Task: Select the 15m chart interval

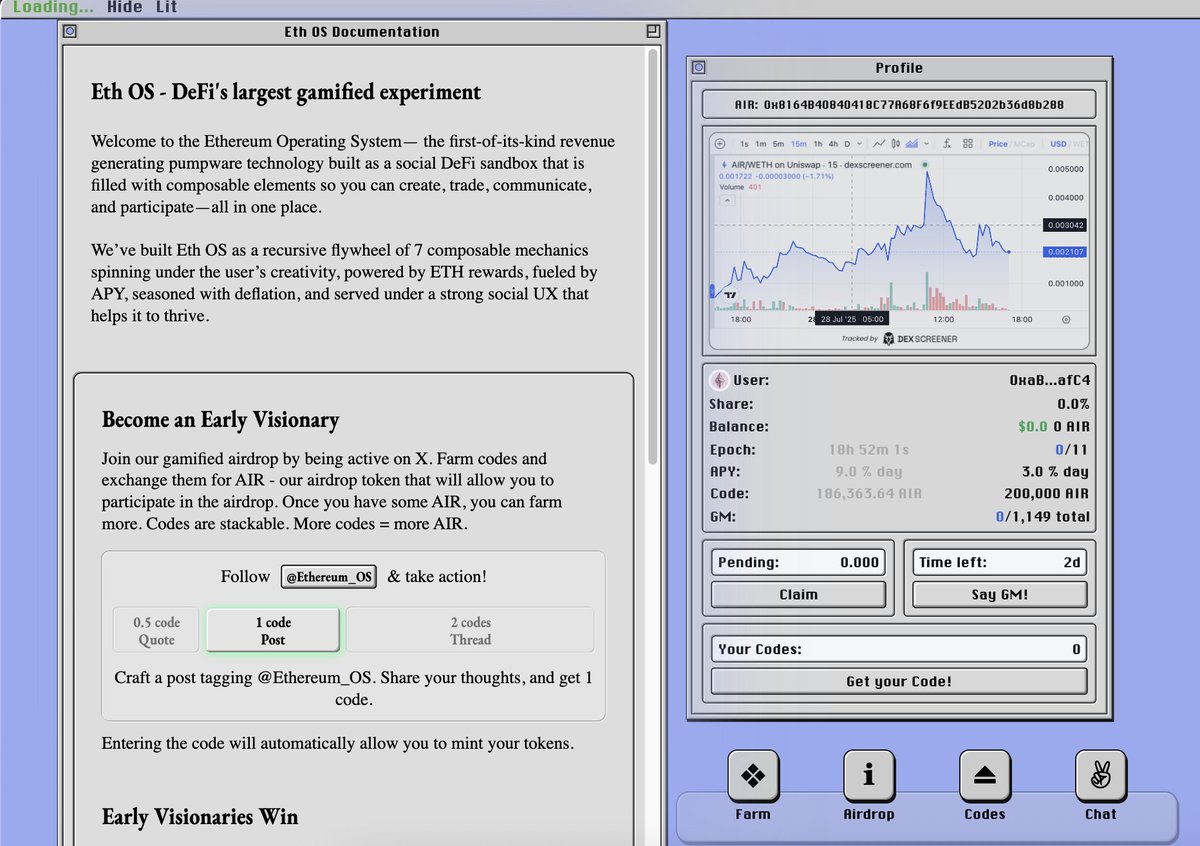Action: pyautogui.click(x=799, y=144)
